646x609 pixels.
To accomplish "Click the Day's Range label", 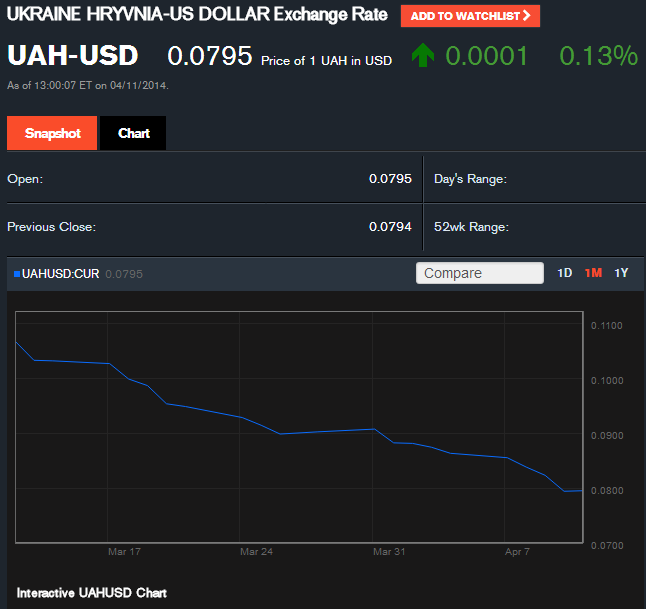I will 470,179.
